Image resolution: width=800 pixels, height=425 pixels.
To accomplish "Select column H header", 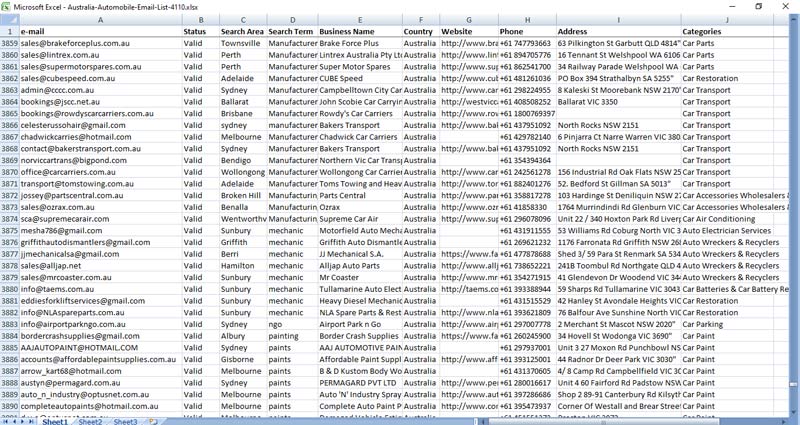I will [527, 20].
